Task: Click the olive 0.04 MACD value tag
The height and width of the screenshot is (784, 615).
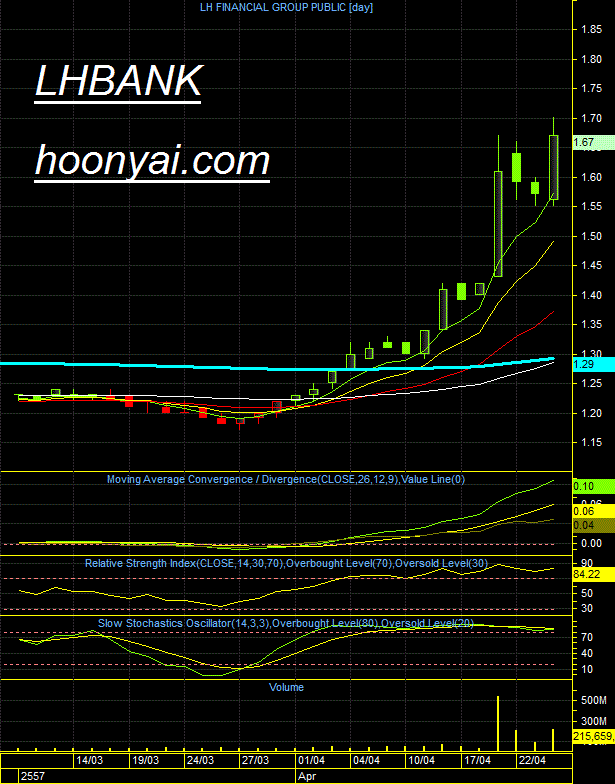Action: (x=594, y=525)
